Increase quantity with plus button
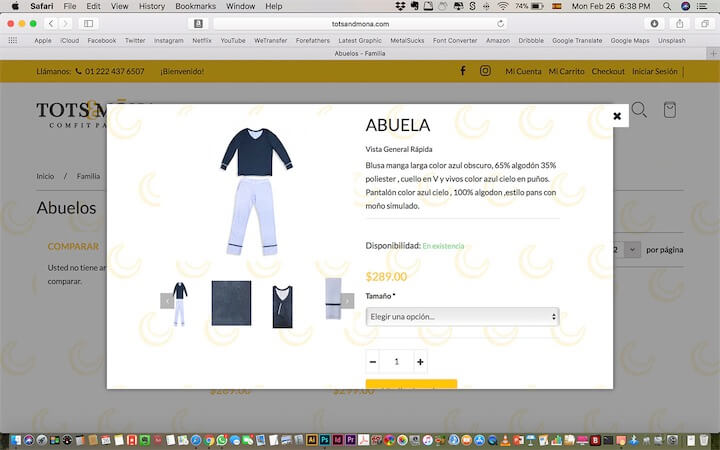The image size is (720, 450). tap(420, 362)
